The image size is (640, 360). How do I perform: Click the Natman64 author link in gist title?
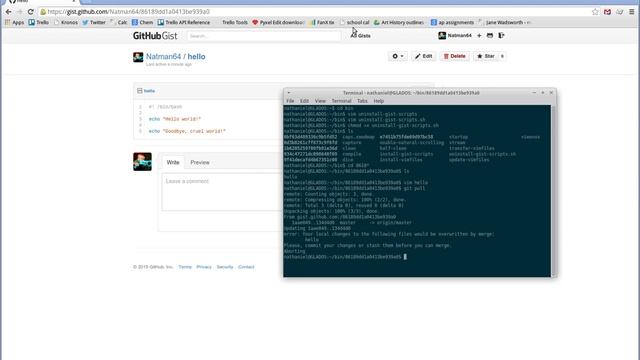(x=163, y=57)
